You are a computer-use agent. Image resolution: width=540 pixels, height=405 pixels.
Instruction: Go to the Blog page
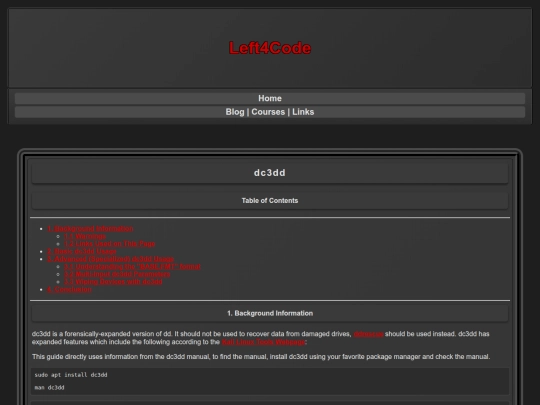(235, 112)
